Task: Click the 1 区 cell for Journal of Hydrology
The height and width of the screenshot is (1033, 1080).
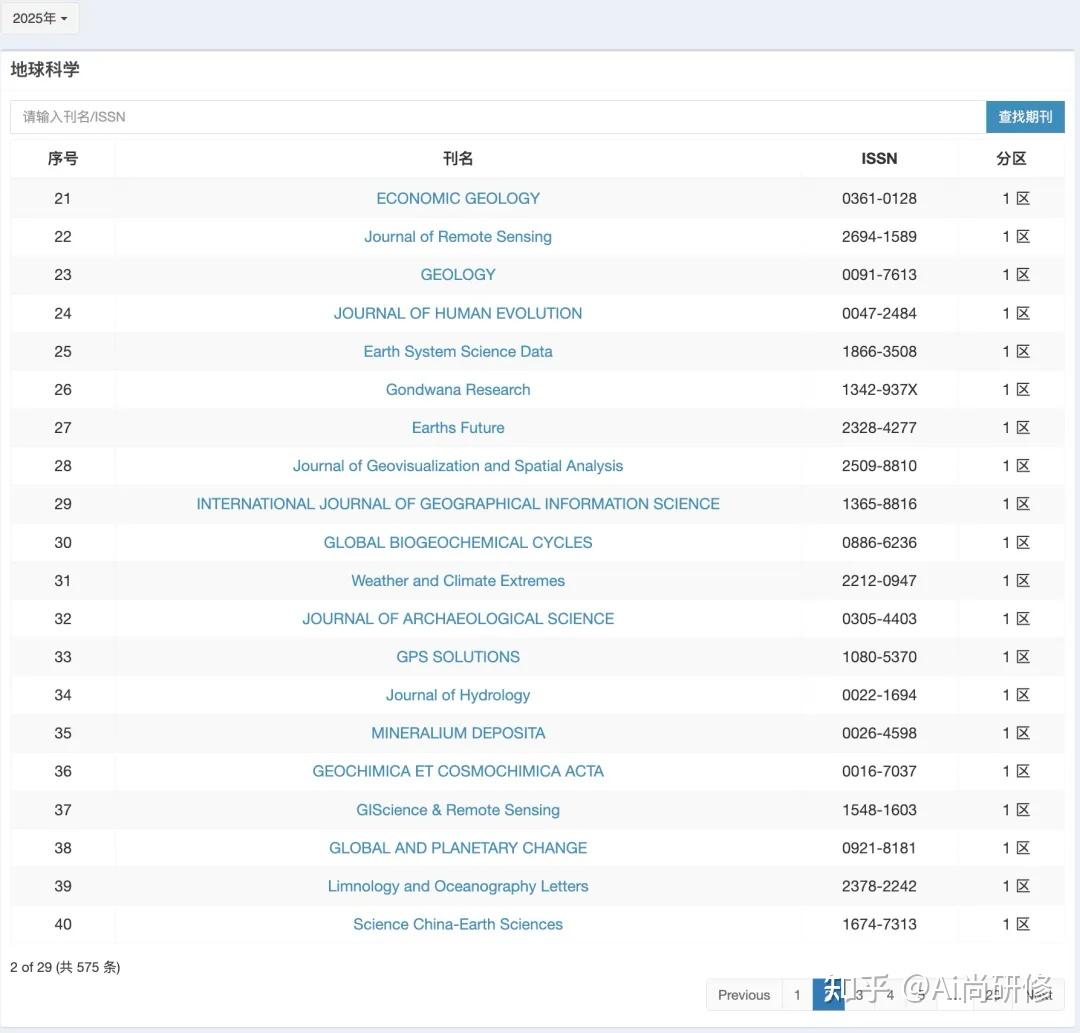Action: 1016,695
